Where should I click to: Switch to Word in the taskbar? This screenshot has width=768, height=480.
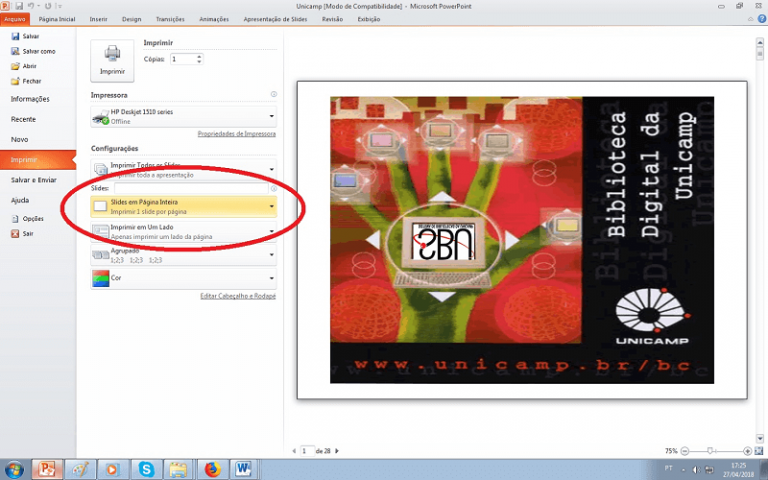tap(243, 469)
